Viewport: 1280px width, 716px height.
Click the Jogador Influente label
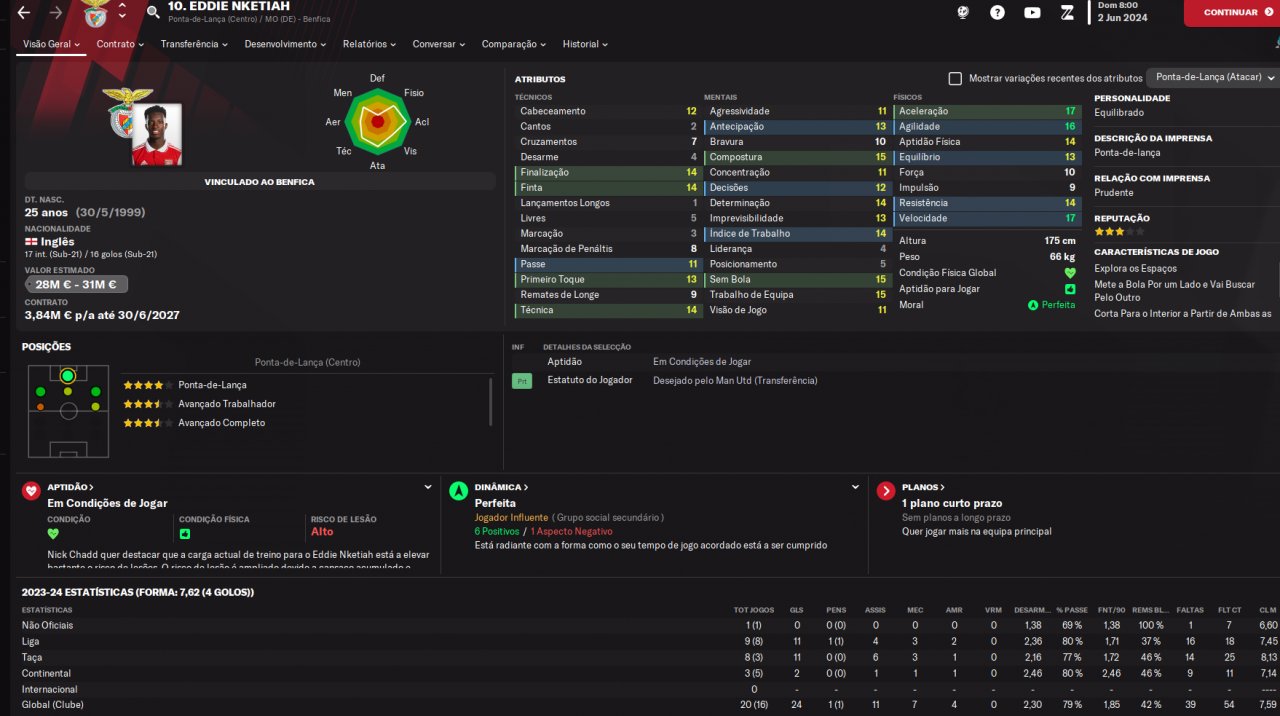511,518
